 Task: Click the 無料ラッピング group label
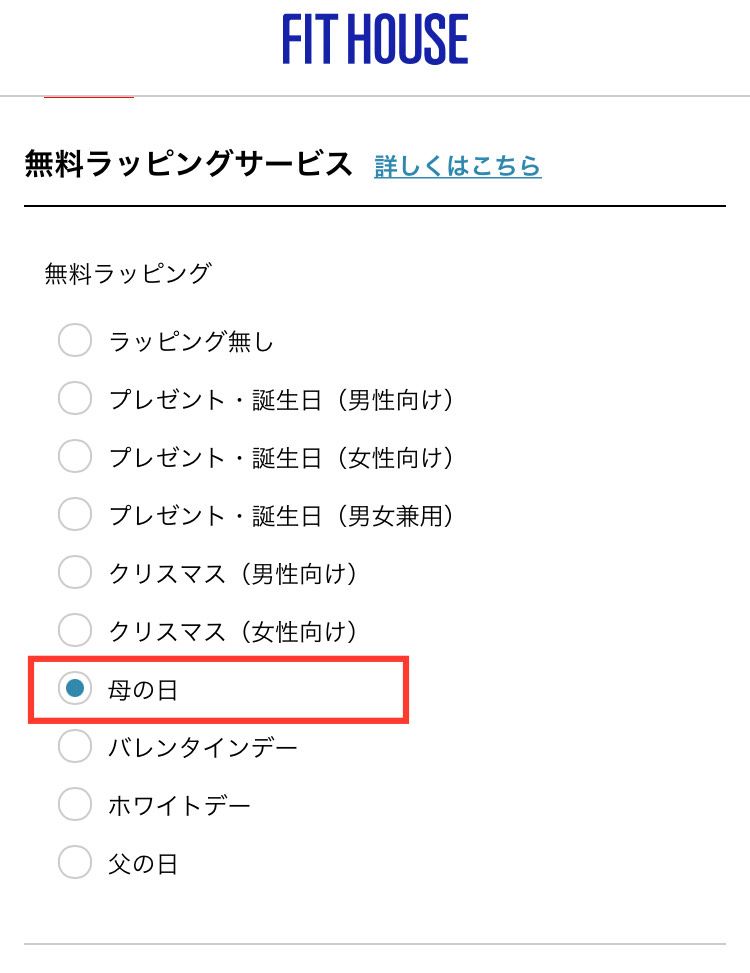click(128, 273)
